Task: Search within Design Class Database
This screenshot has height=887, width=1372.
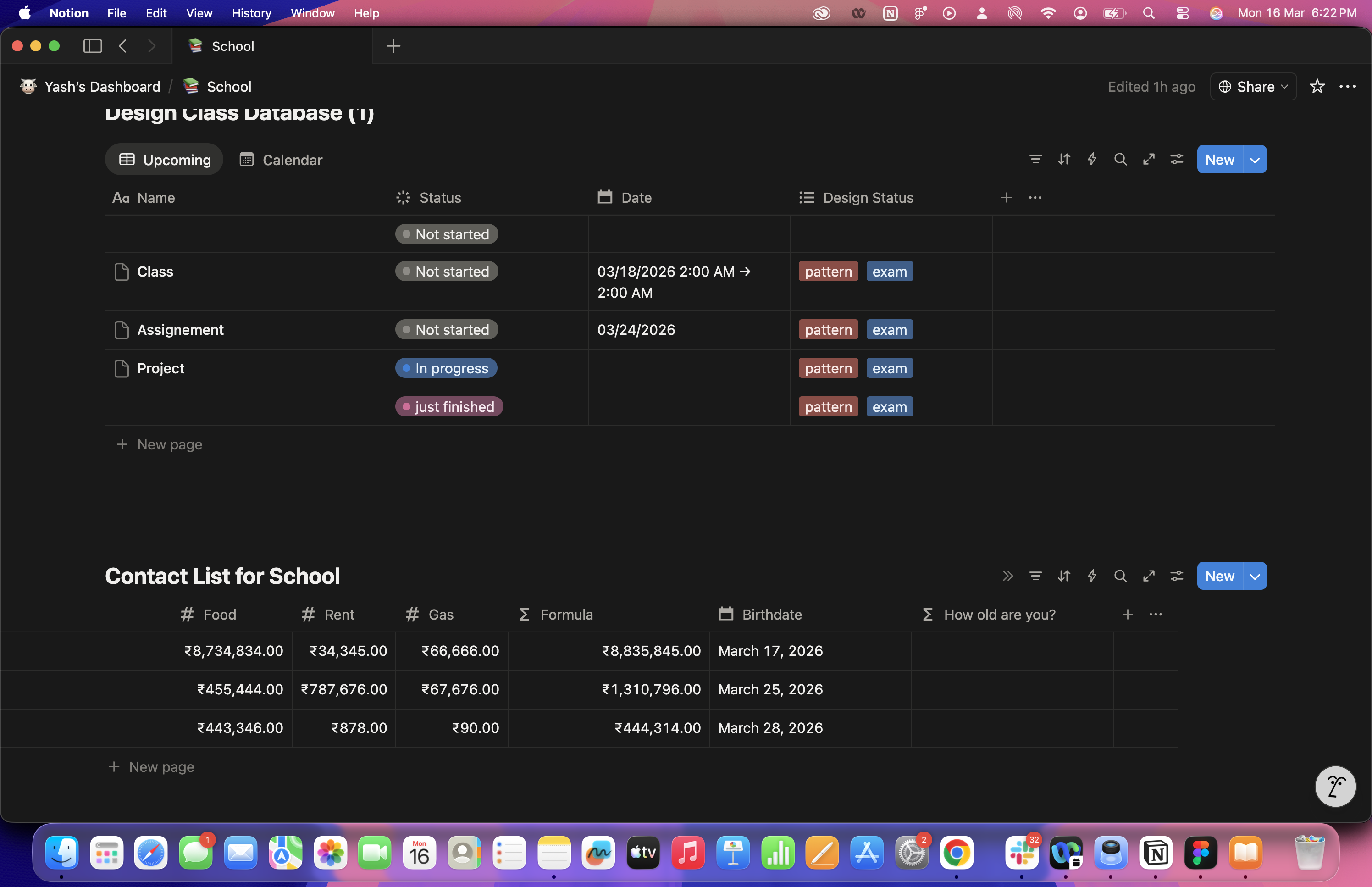Action: click(x=1120, y=160)
